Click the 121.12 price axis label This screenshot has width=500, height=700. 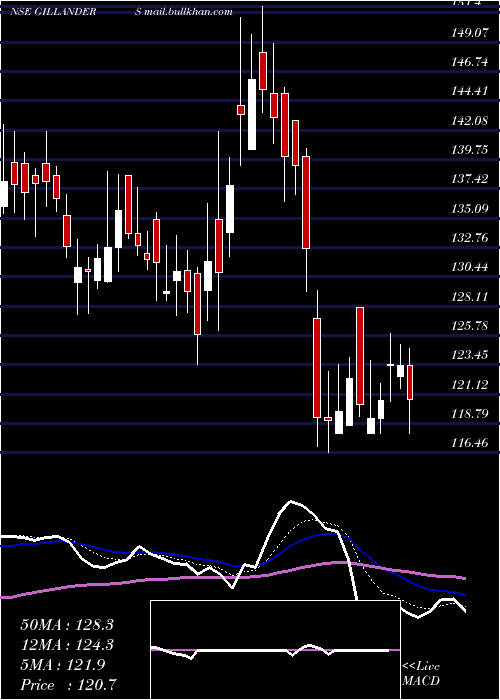[x=470, y=384]
